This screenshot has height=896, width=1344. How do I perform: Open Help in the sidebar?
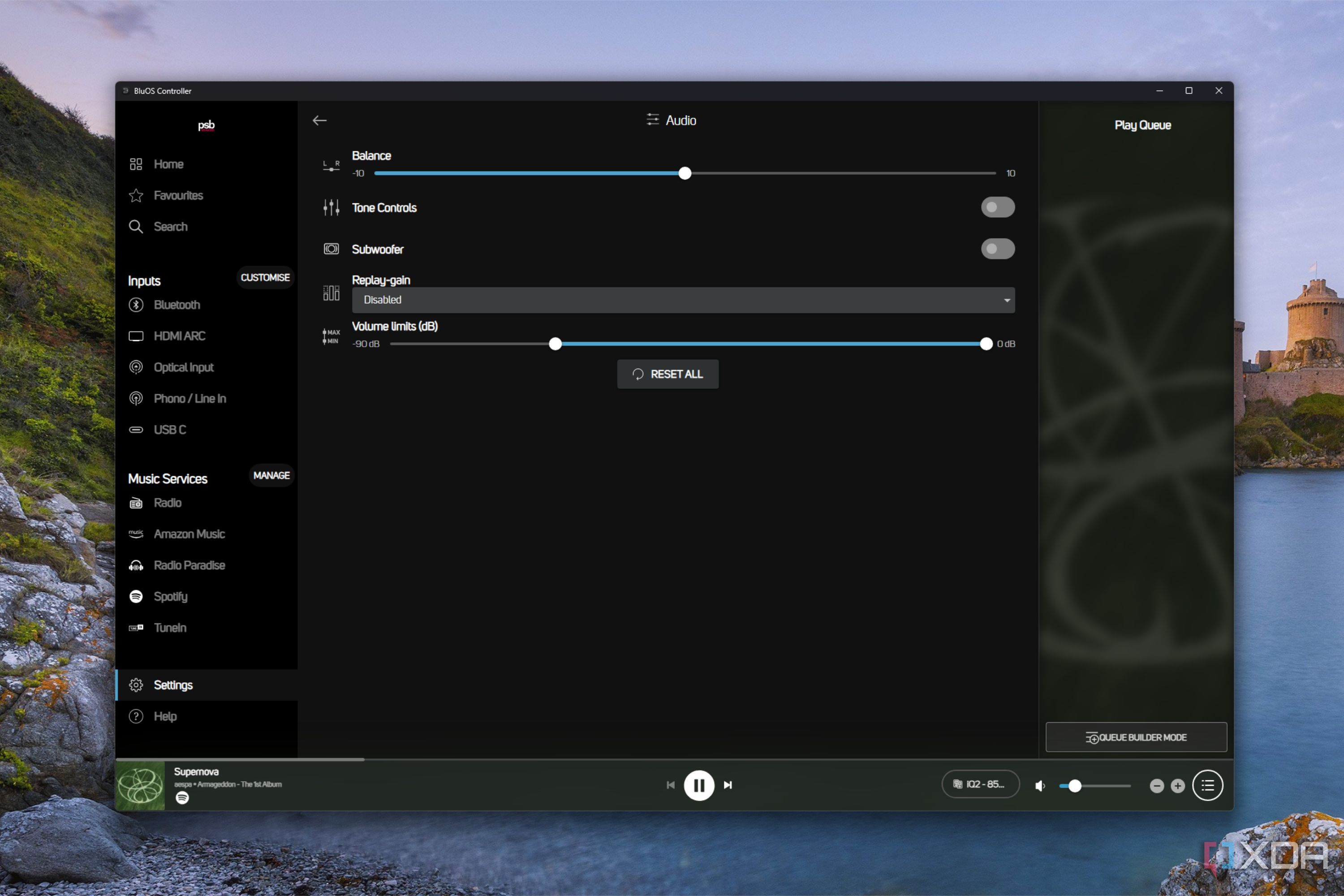(x=206, y=716)
